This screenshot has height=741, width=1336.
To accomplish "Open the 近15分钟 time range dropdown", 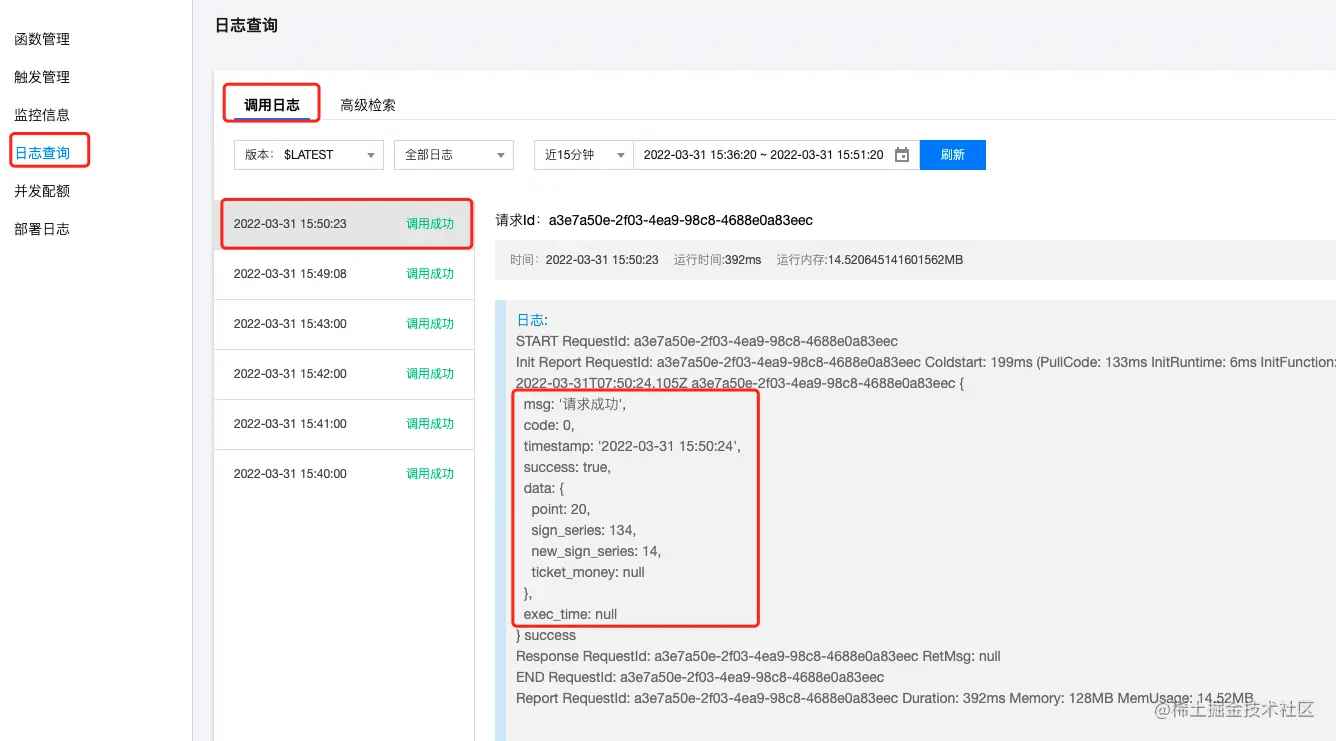I will pos(584,155).
